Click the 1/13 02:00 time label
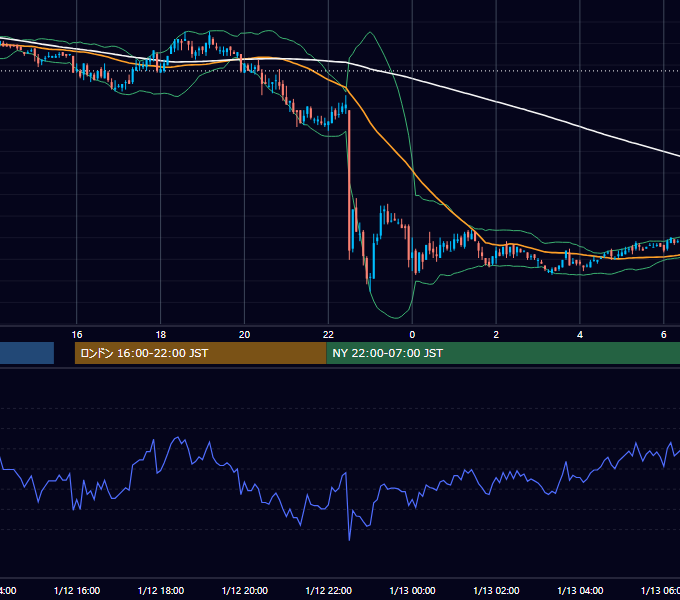The width and height of the screenshot is (680, 600). tap(497, 590)
